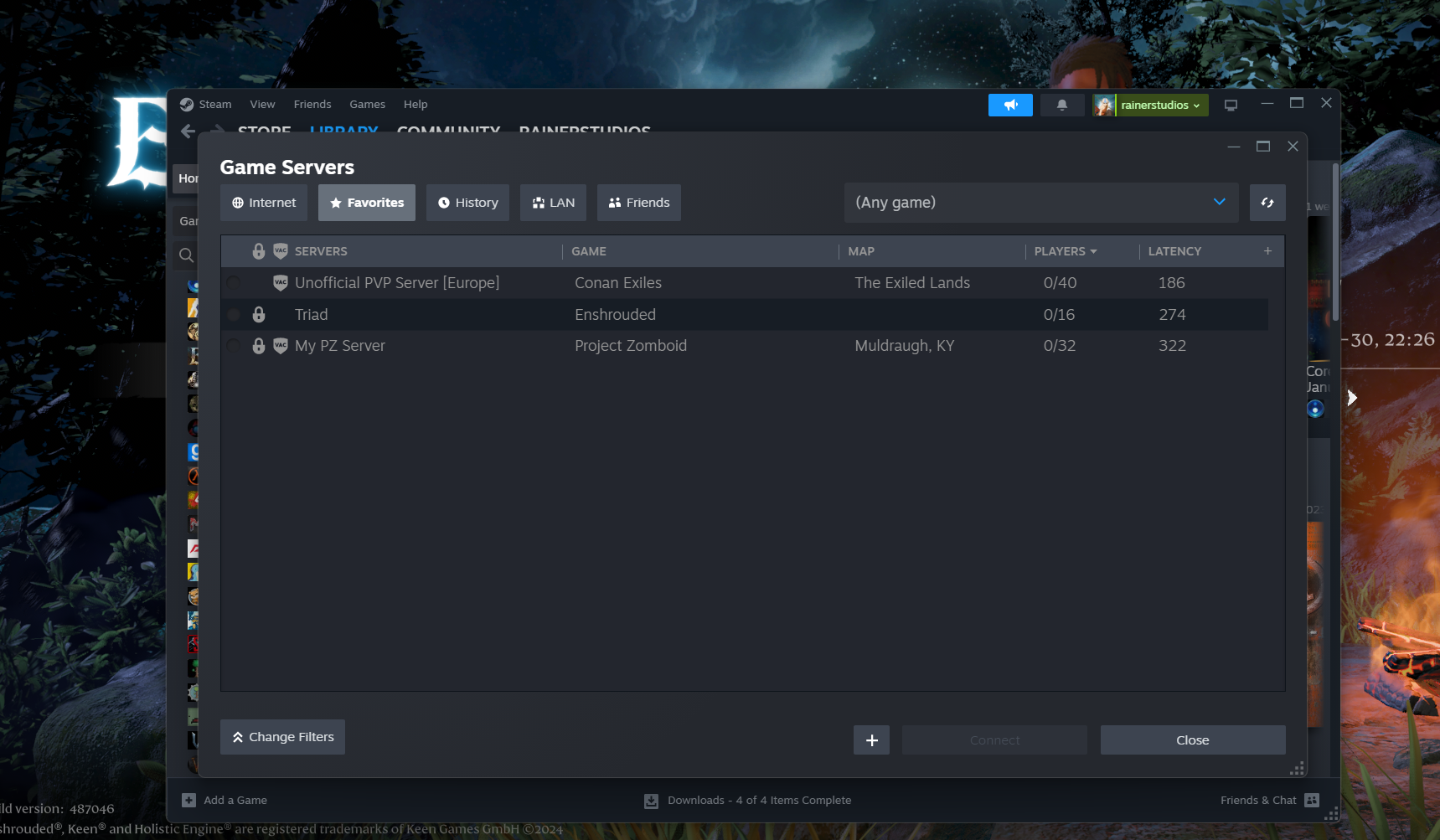Open Downloads from the status bar icon
The height and width of the screenshot is (840, 1440).
point(651,800)
